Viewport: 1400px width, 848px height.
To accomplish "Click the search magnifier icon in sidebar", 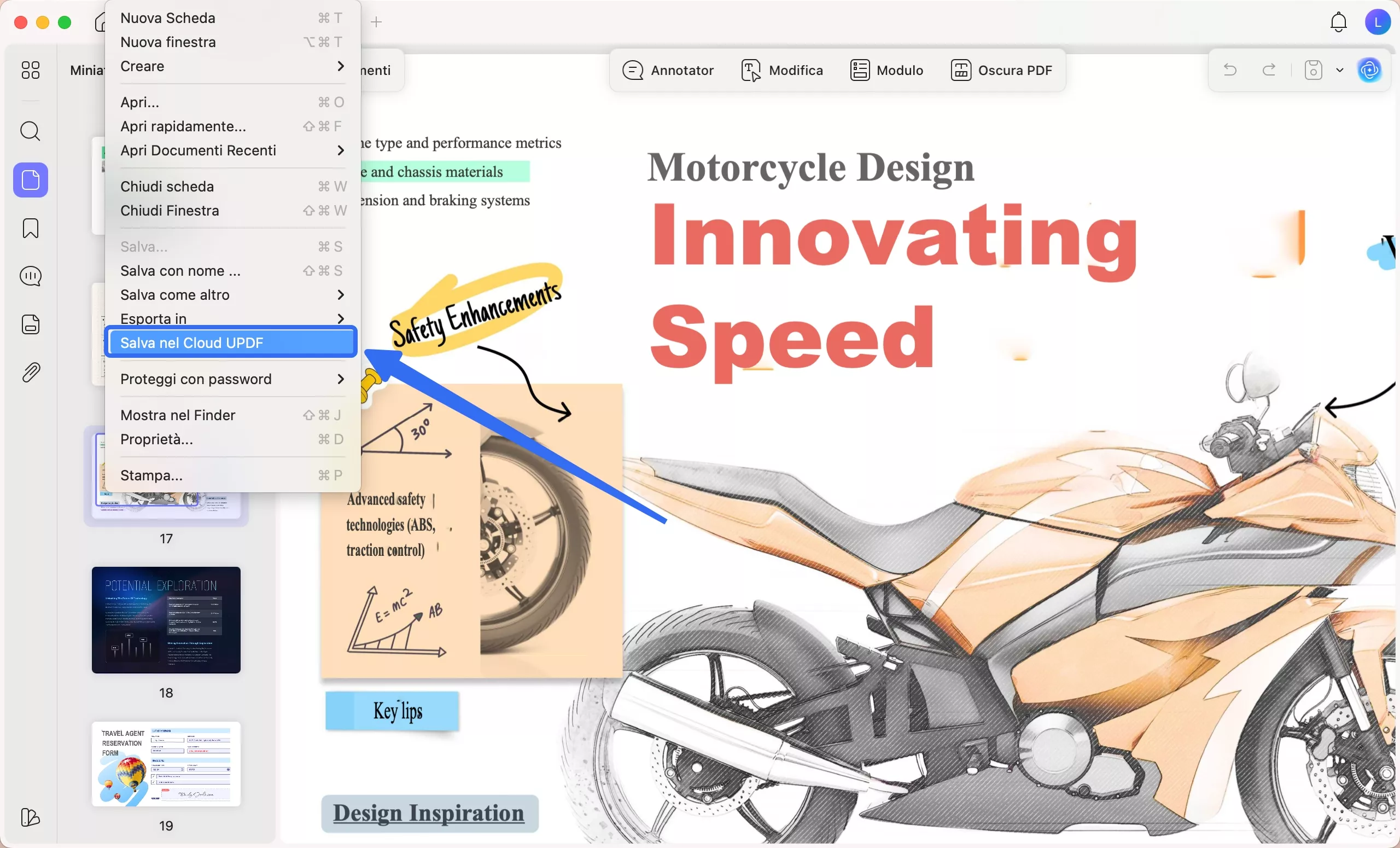I will coord(30,131).
